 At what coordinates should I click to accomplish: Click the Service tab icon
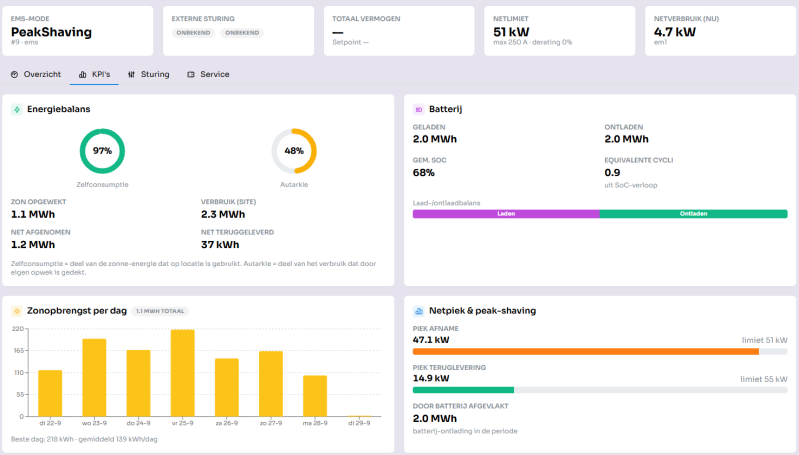click(191, 74)
